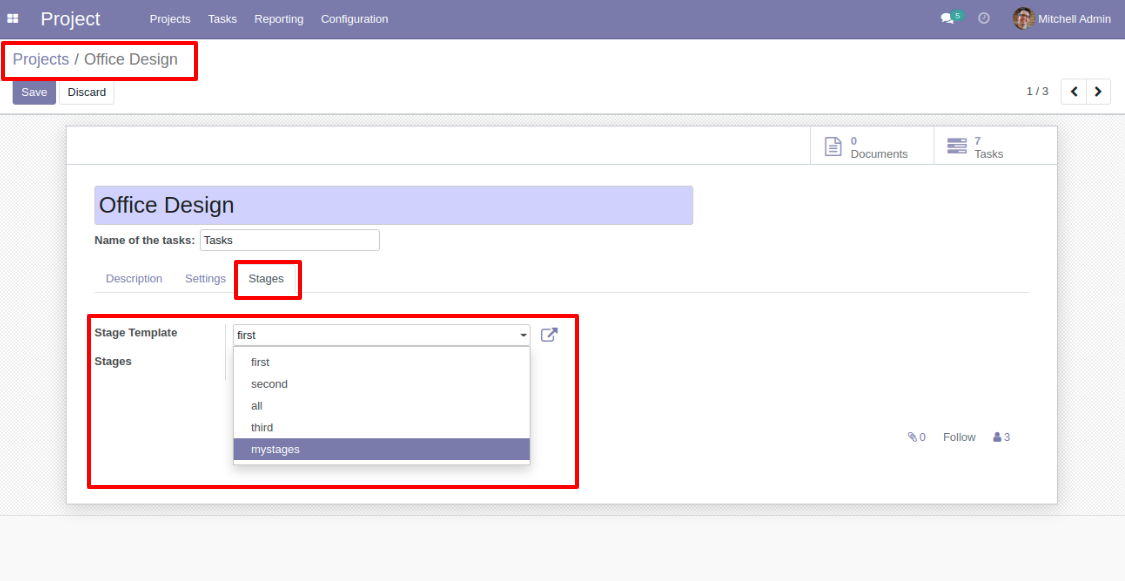Image resolution: width=1125 pixels, height=581 pixels.
Task: Click the attachments paperclip icon
Action: click(912, 437)
